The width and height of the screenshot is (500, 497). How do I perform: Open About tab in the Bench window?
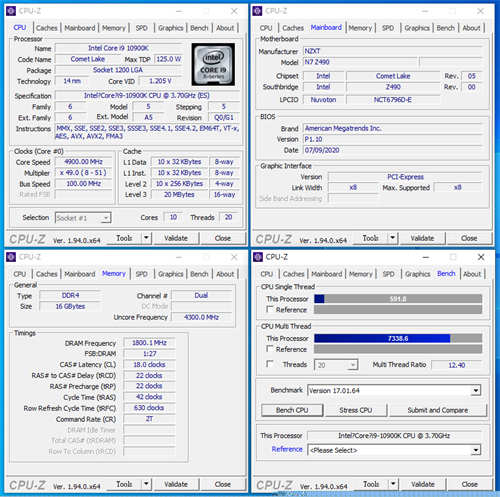(x=472, y=274)
